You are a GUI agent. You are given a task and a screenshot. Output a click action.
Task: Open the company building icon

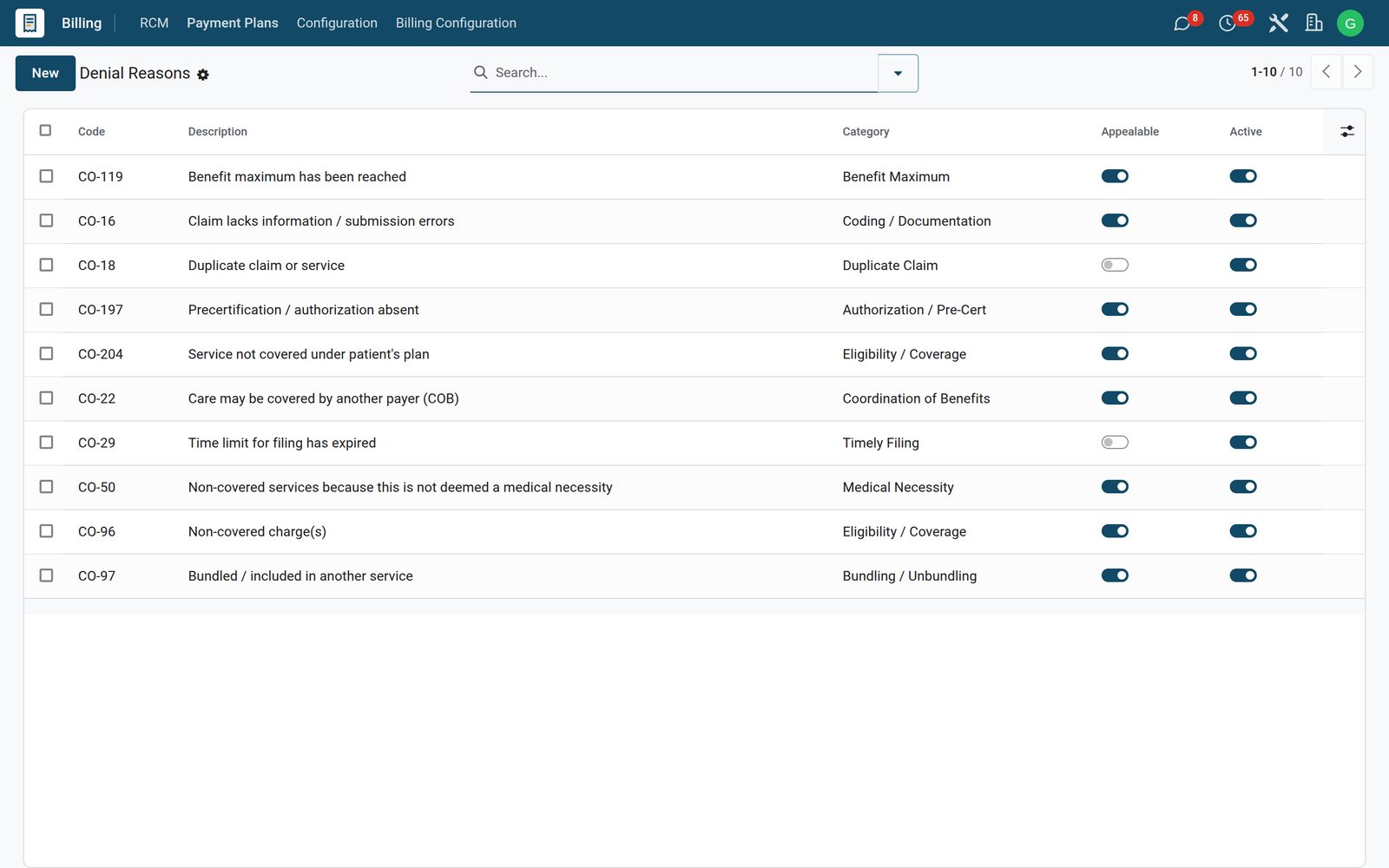point(1314,23)
